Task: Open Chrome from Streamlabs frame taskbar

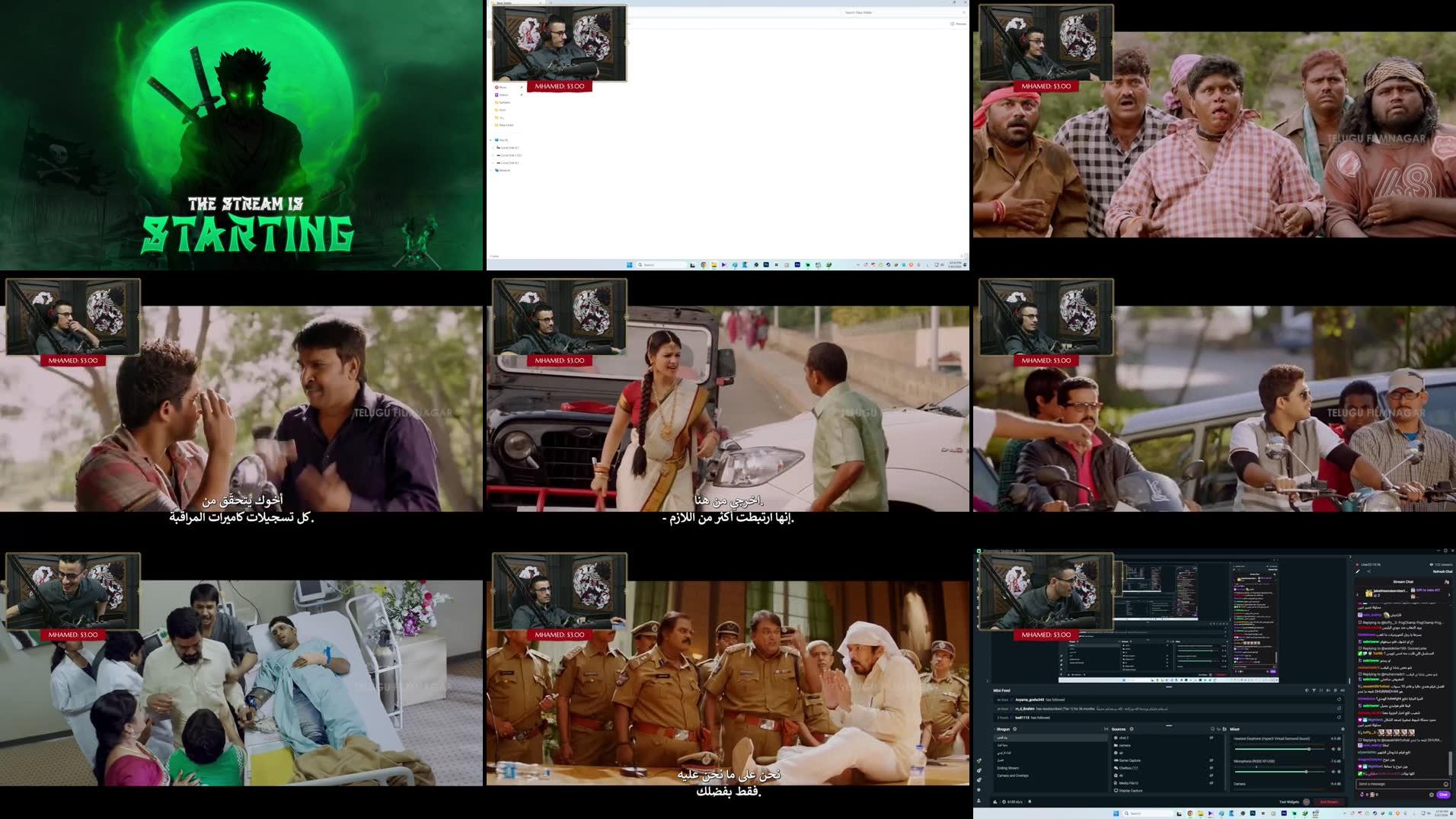Action: tap(1189, 814)
